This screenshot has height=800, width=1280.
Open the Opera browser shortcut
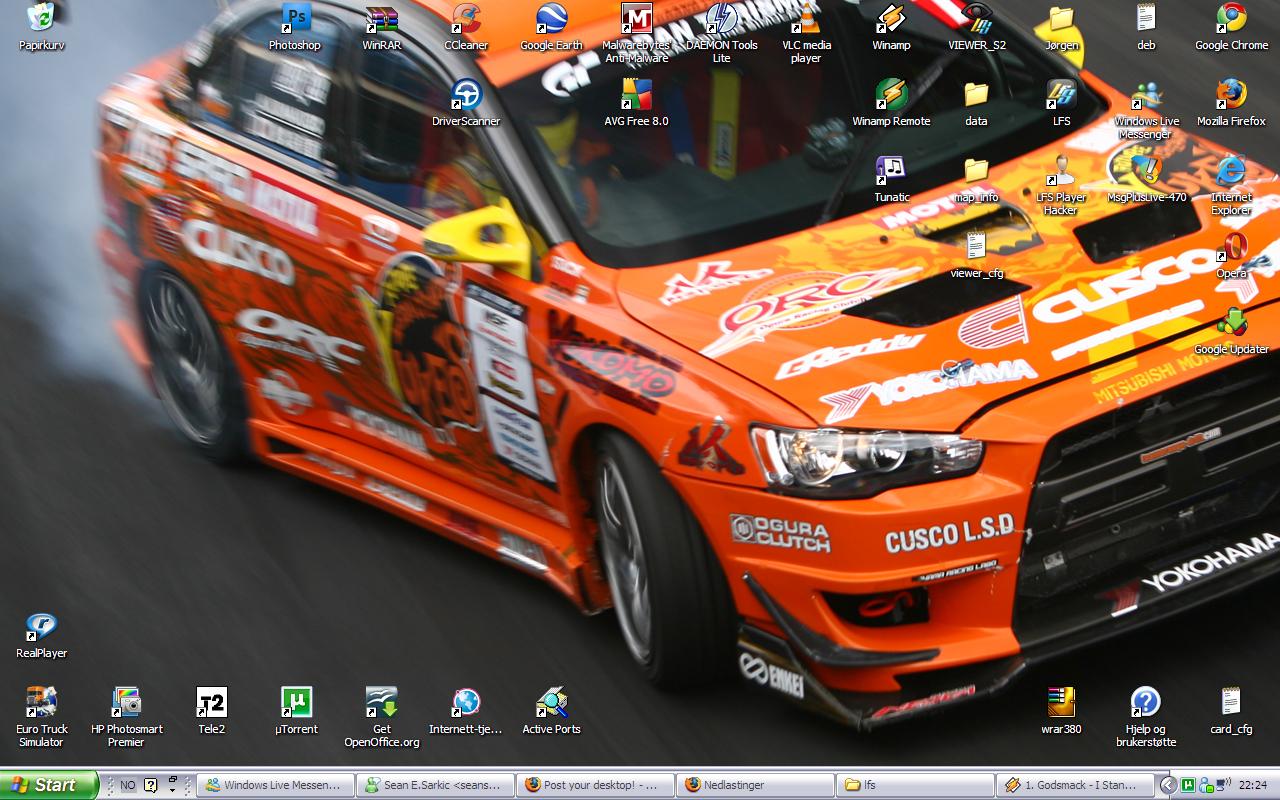[1232, 255]
